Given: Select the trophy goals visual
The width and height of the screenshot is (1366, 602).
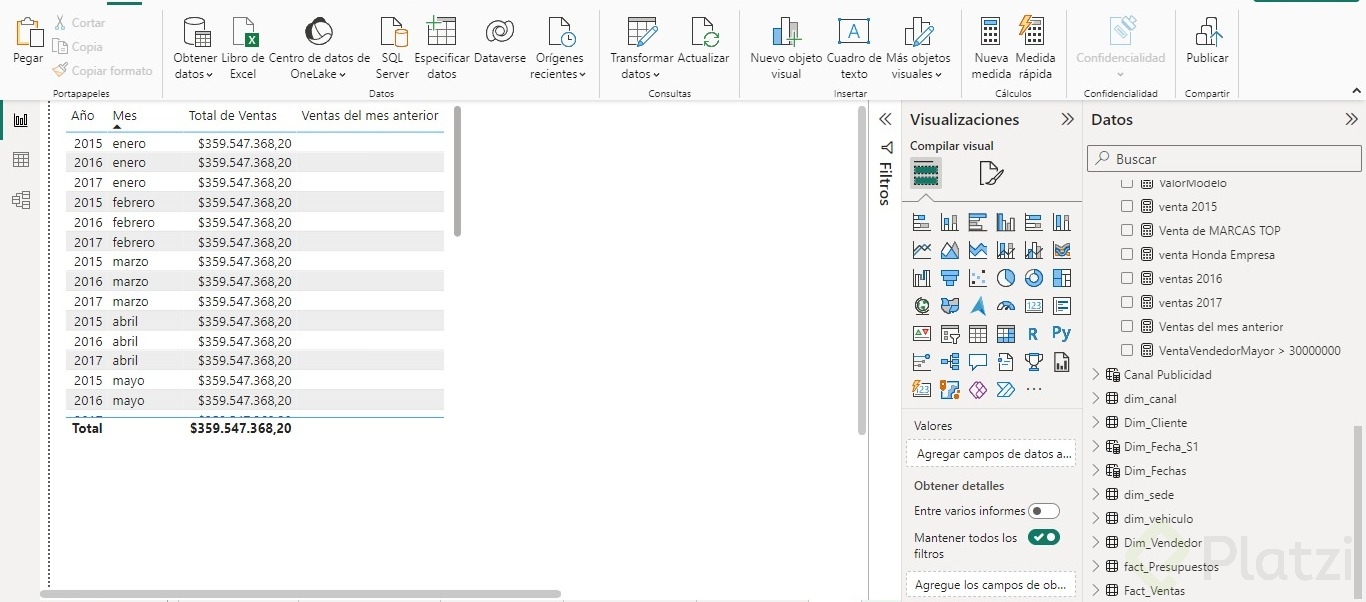Looking at the screenshot, I should [1034, 362].
